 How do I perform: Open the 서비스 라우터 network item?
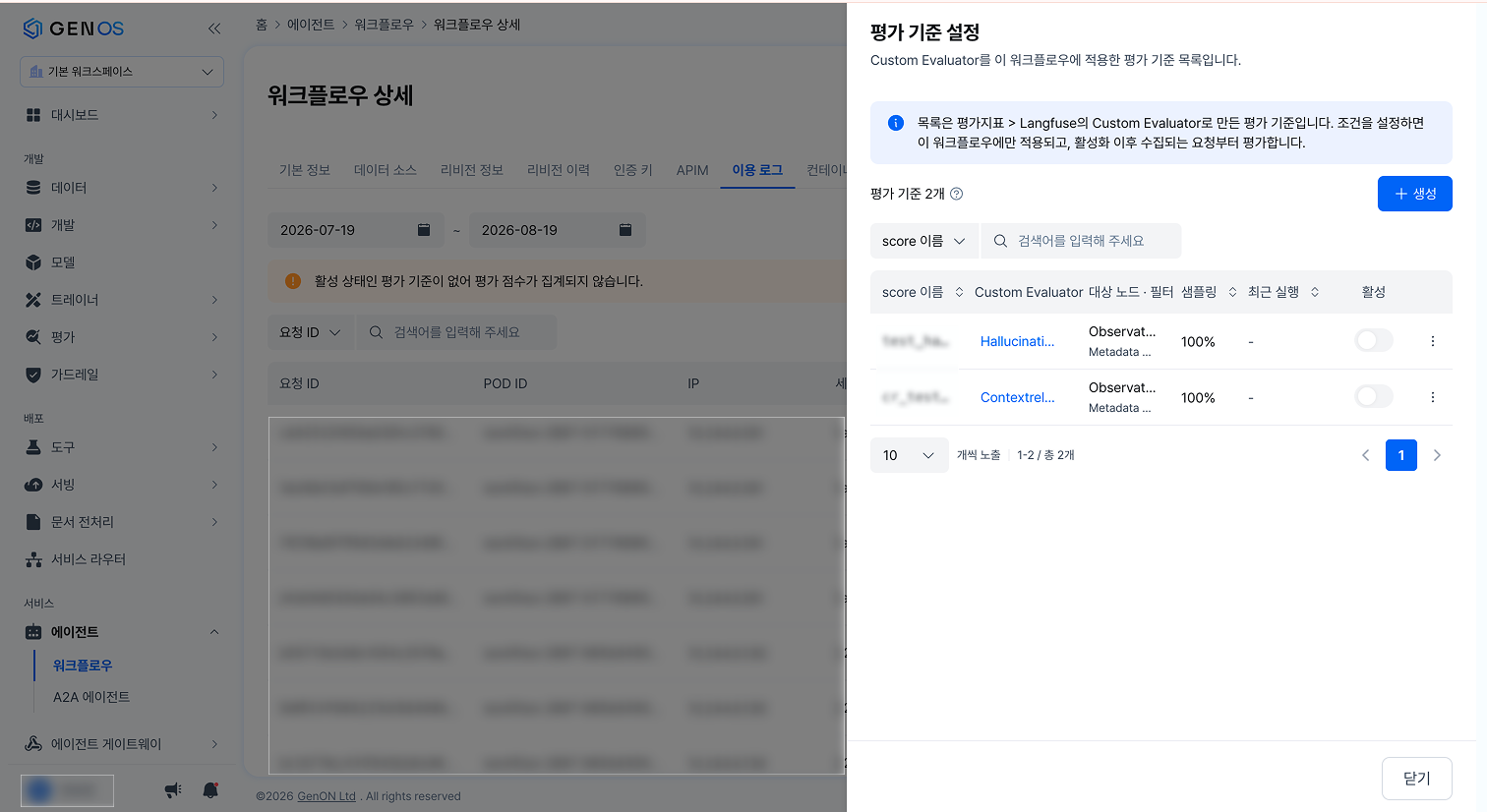pos(122,559)
